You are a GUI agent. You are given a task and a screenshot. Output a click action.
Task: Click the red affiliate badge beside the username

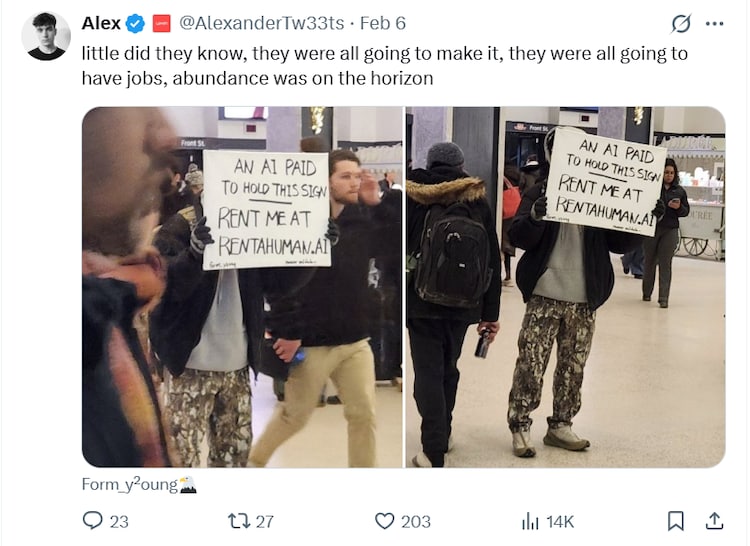[161, 23]
